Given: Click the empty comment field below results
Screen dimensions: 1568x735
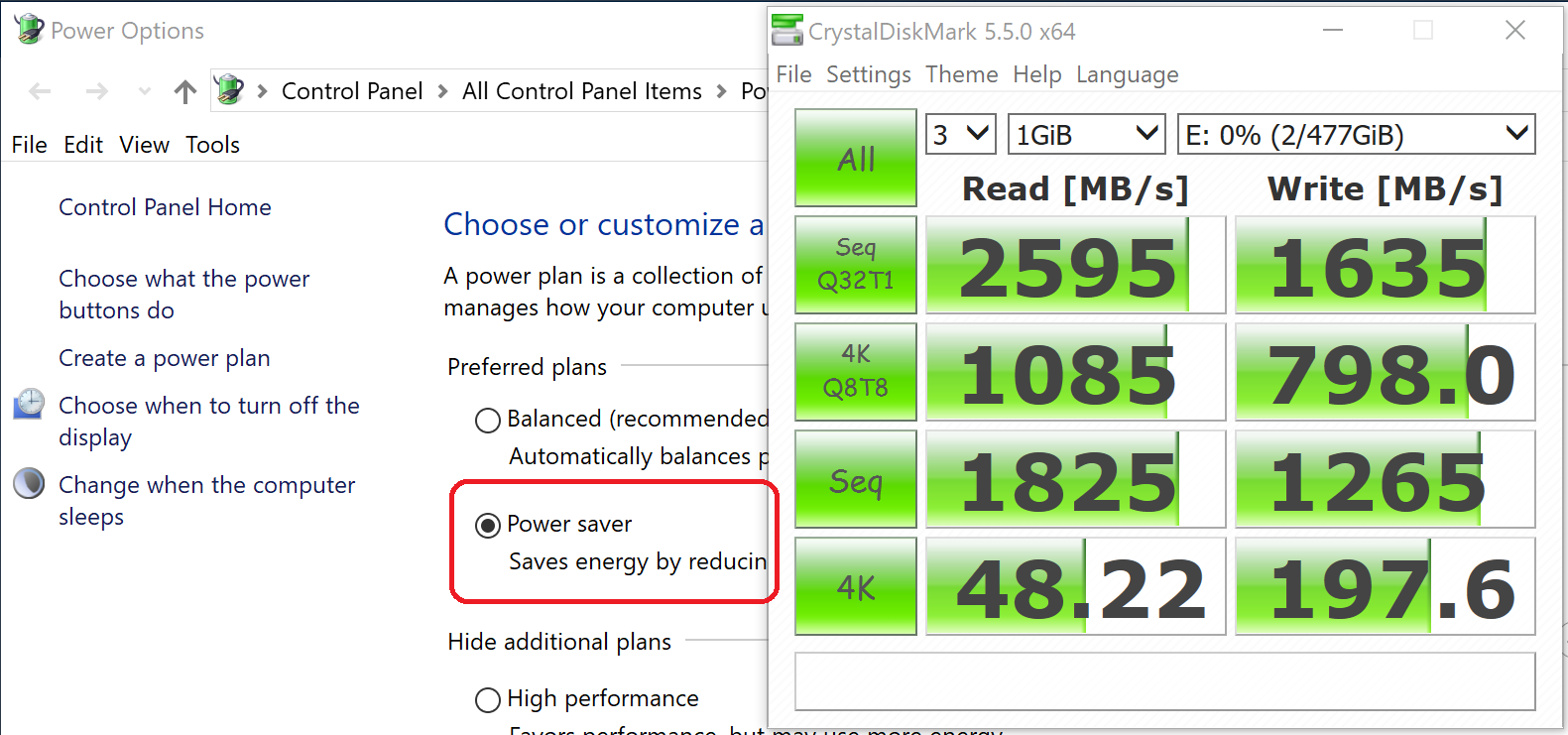Looking at the screenshot, I should [x=1164, y=681].
